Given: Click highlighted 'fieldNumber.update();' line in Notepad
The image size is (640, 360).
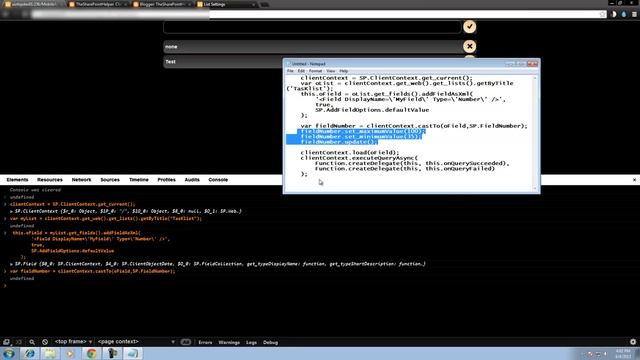Looking at the screenshot, I should point(338,142).
